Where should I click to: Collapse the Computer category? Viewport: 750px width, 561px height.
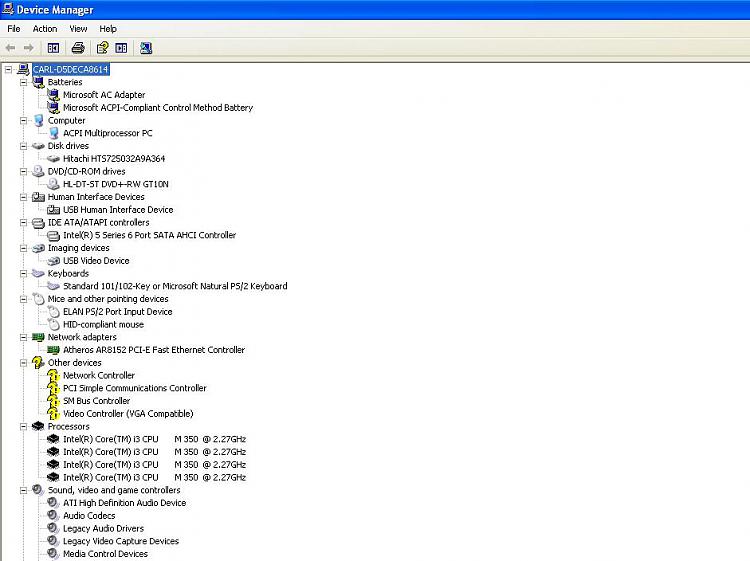click(x=23, y=121)
